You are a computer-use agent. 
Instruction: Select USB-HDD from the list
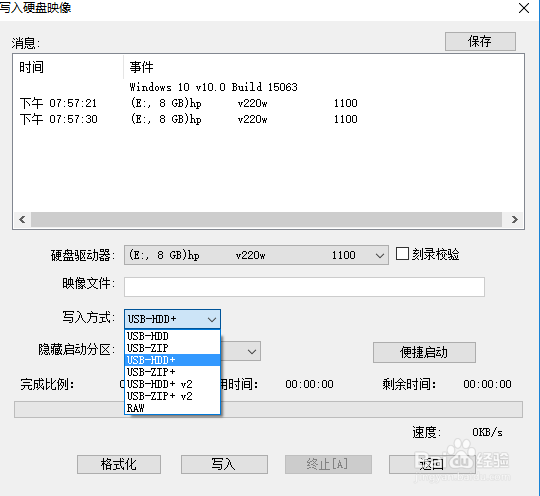tap(172, 336)
